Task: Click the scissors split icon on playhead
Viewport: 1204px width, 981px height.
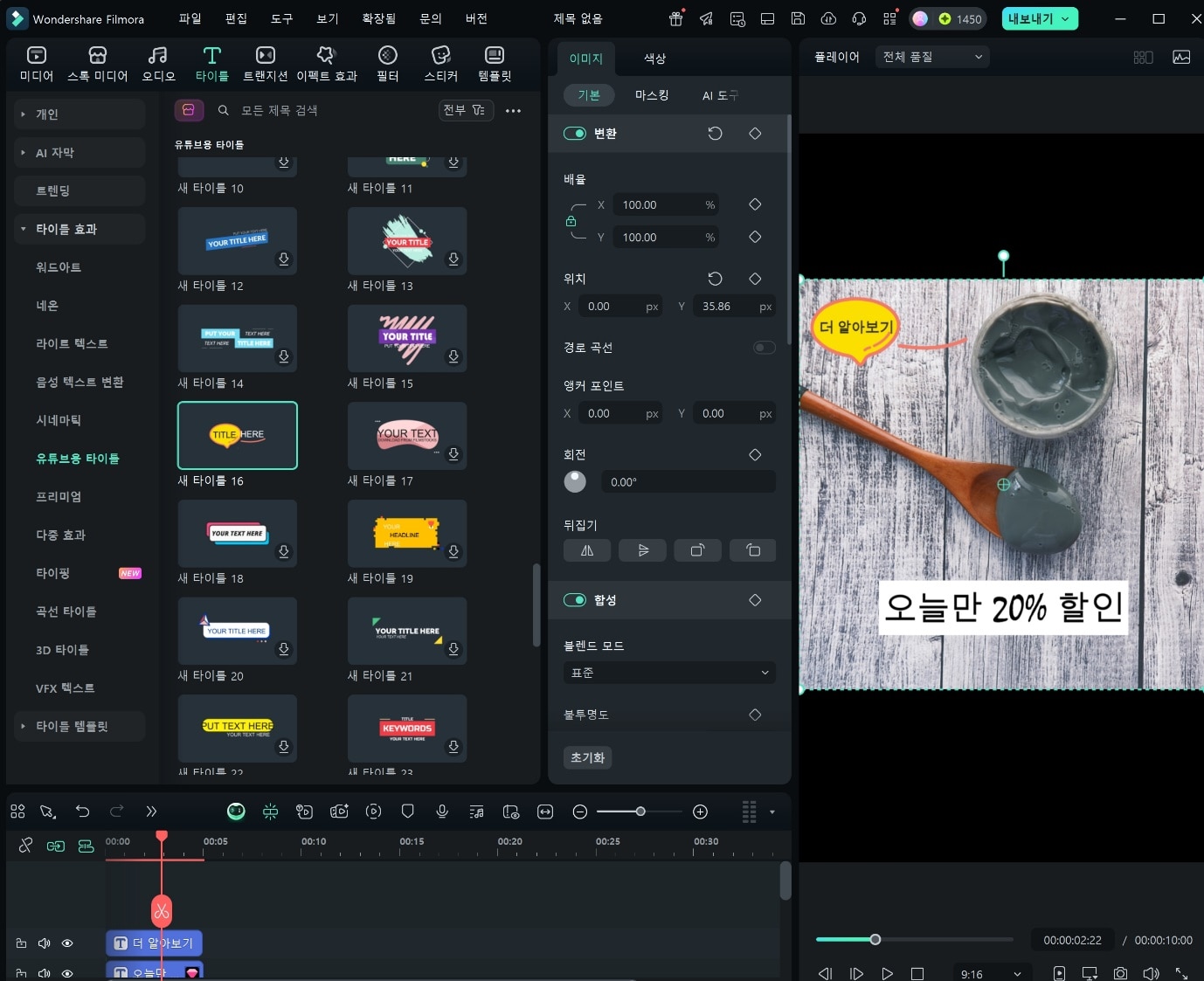Action: click(162, 912)
